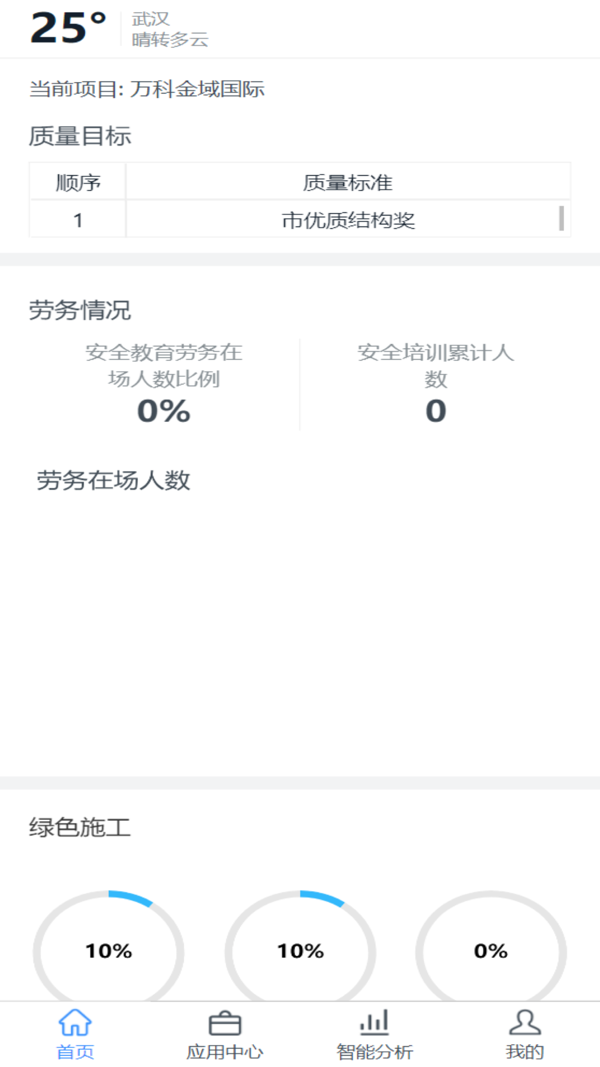This screenshot has height=1067, width=600.
Task: Select the 市优质结构奖 table row
Action: [x=347, y=221]
